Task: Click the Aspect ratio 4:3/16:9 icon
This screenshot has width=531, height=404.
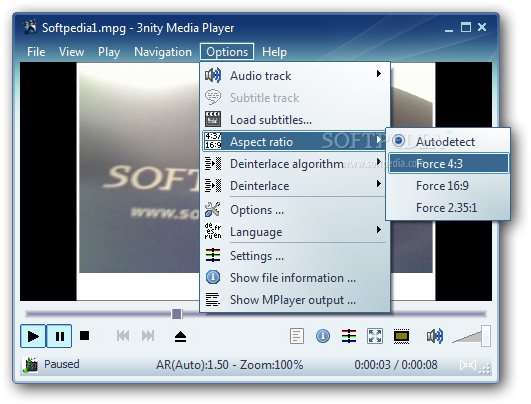Action: point(213,141)
